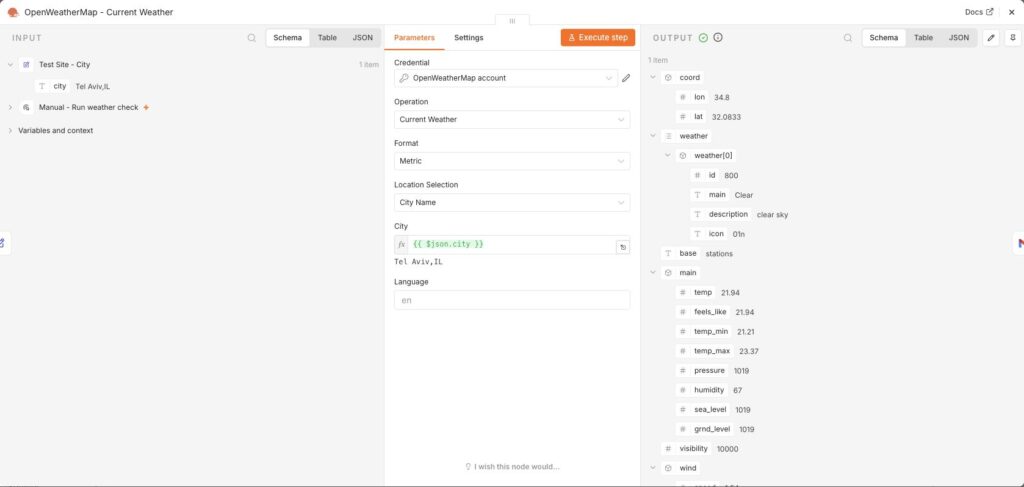The height and width of the screenshot is (487, 1024).
Task: Click the text icon beside description
Action: 697,214
